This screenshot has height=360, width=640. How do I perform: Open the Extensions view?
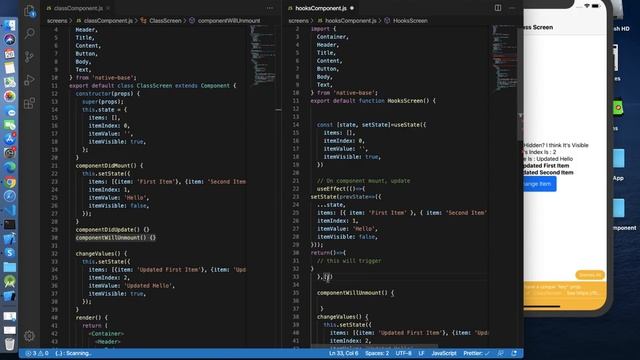pos(29,103)
